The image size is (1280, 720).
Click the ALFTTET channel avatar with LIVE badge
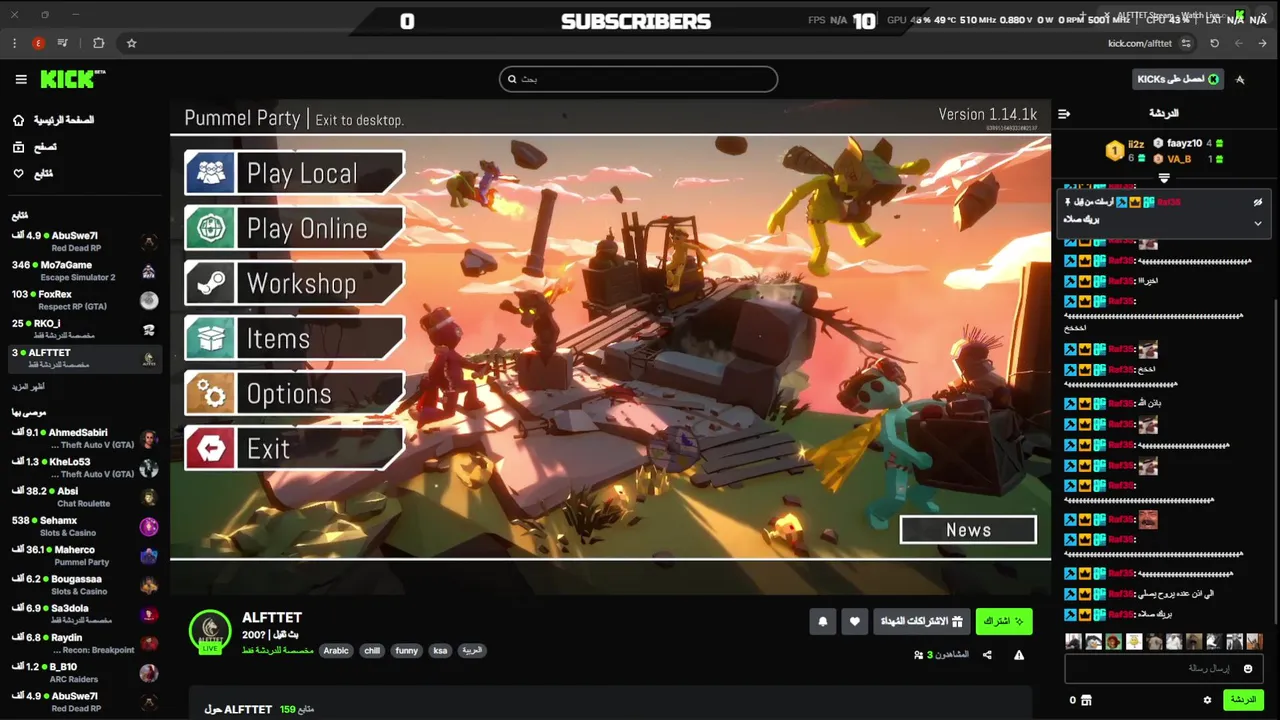coord(210,632)
